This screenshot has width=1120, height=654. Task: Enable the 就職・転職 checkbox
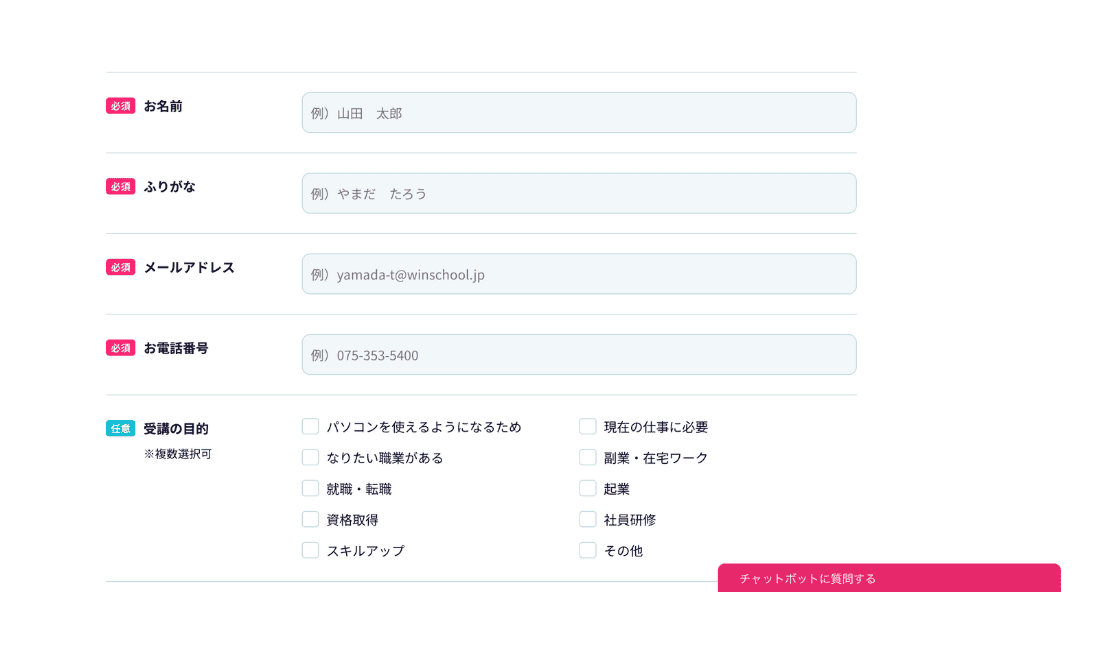[x=311, y=489]
